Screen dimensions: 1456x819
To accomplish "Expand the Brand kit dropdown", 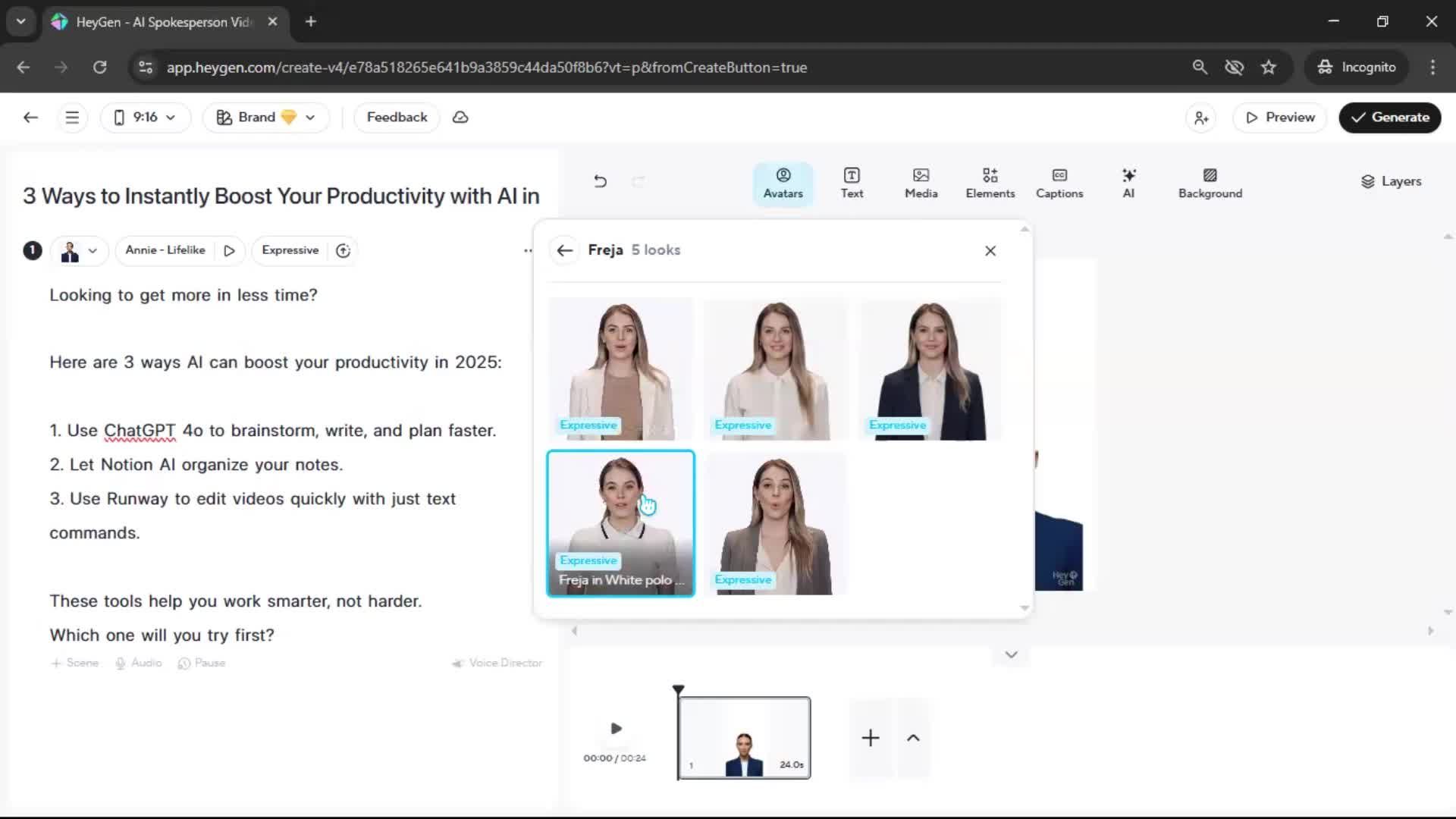I will [x=265, y=118].
